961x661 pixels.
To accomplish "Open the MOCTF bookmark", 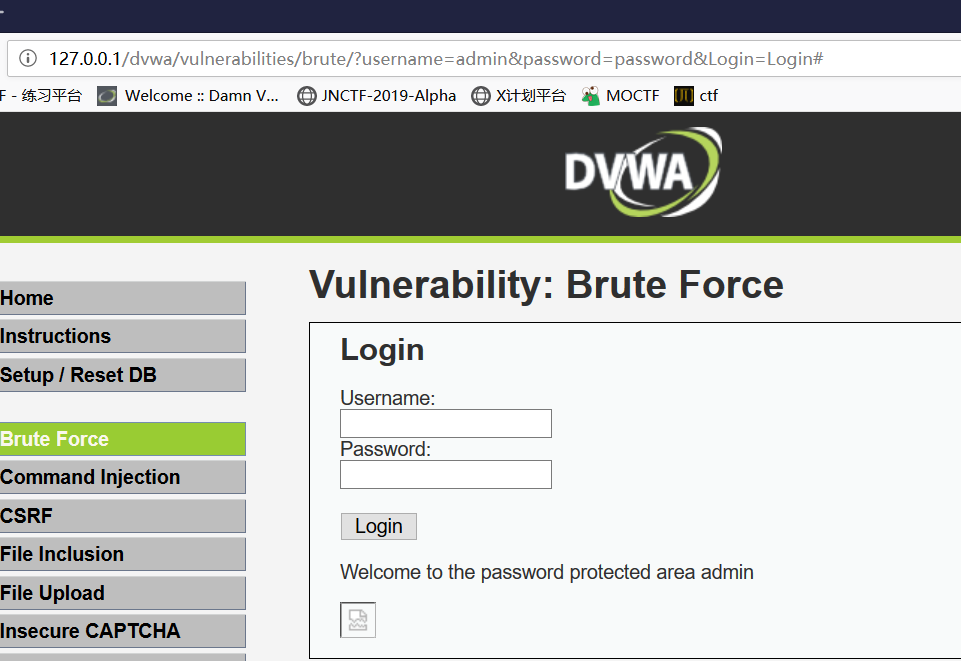I will click(x=620, y=96).
